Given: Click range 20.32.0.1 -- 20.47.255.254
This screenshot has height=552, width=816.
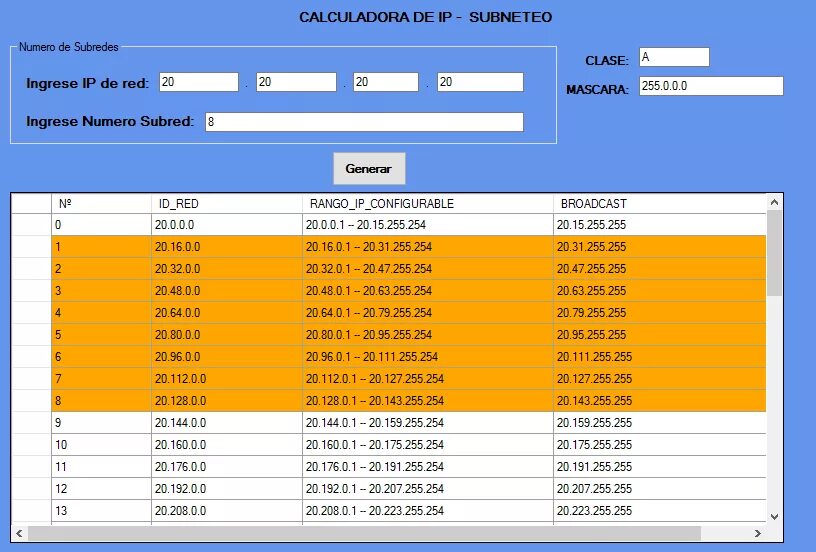Looking at the screenshot, I should tap(428, 269).
